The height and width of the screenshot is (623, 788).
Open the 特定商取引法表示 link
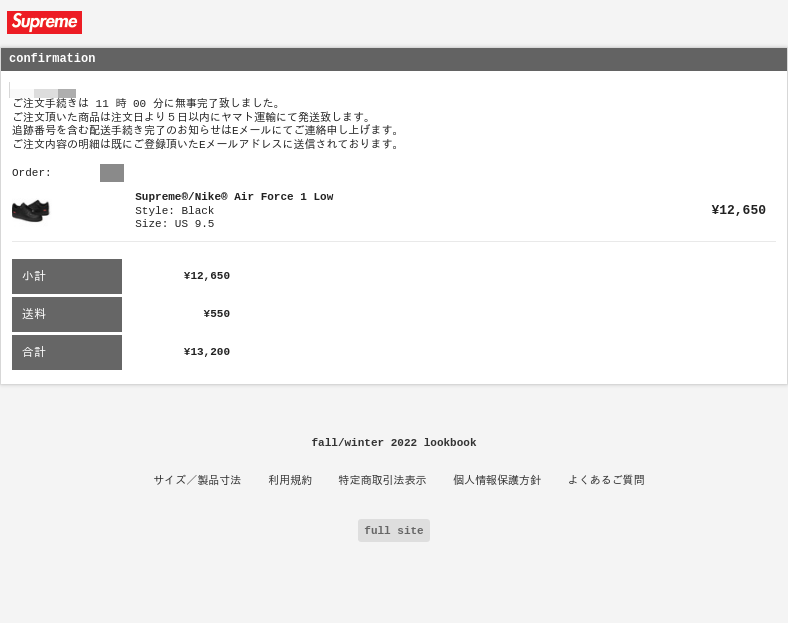pyautogui.click(x=382, y=480)
